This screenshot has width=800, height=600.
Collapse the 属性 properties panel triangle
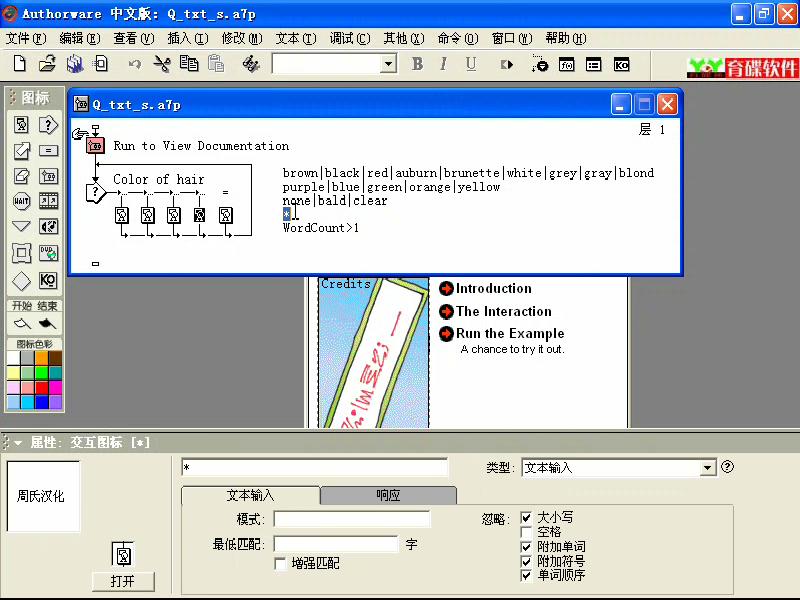click(x=18, y=443)
